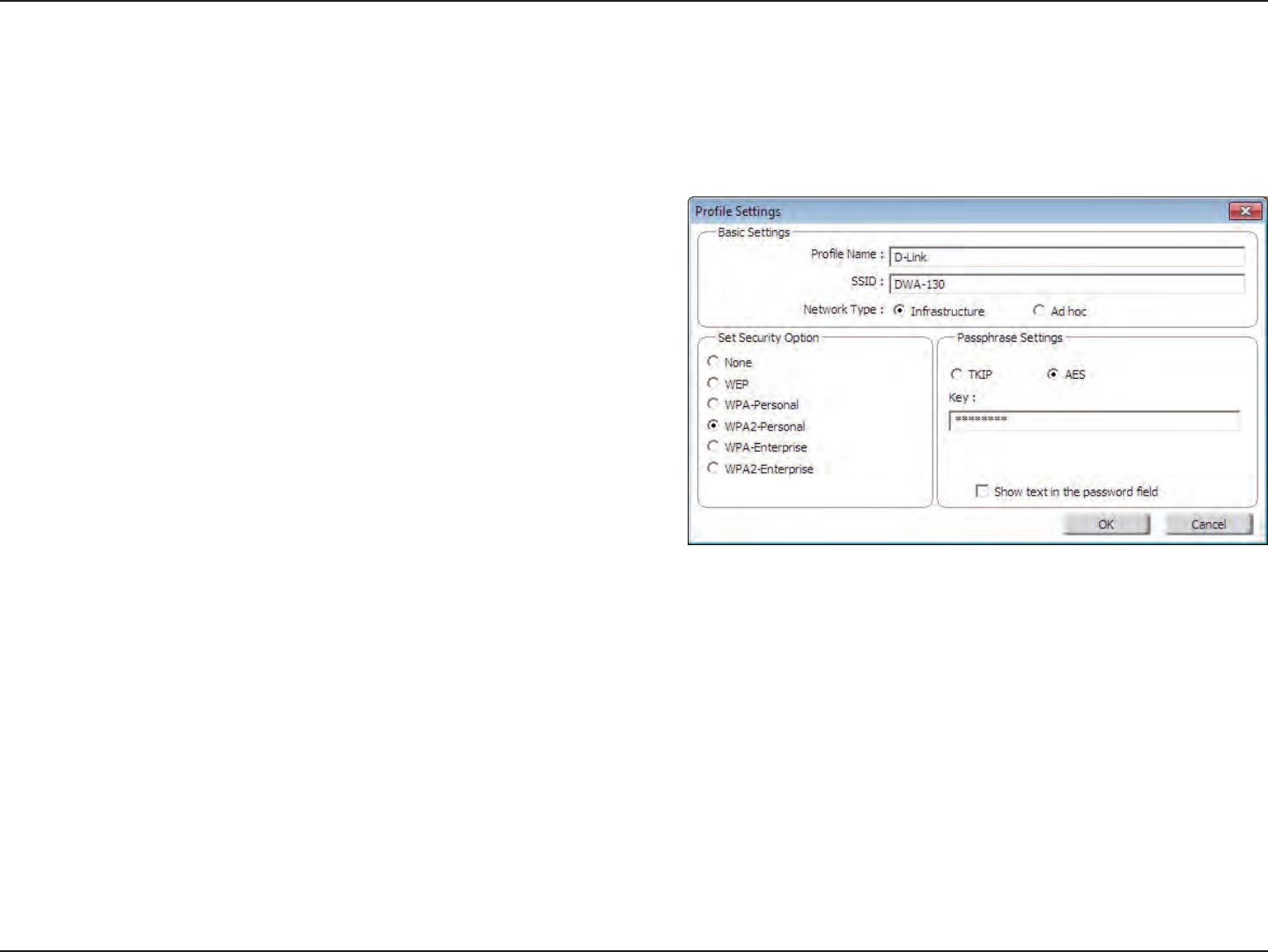Close the Profile Settings dialog

(x=1245, y=211)
